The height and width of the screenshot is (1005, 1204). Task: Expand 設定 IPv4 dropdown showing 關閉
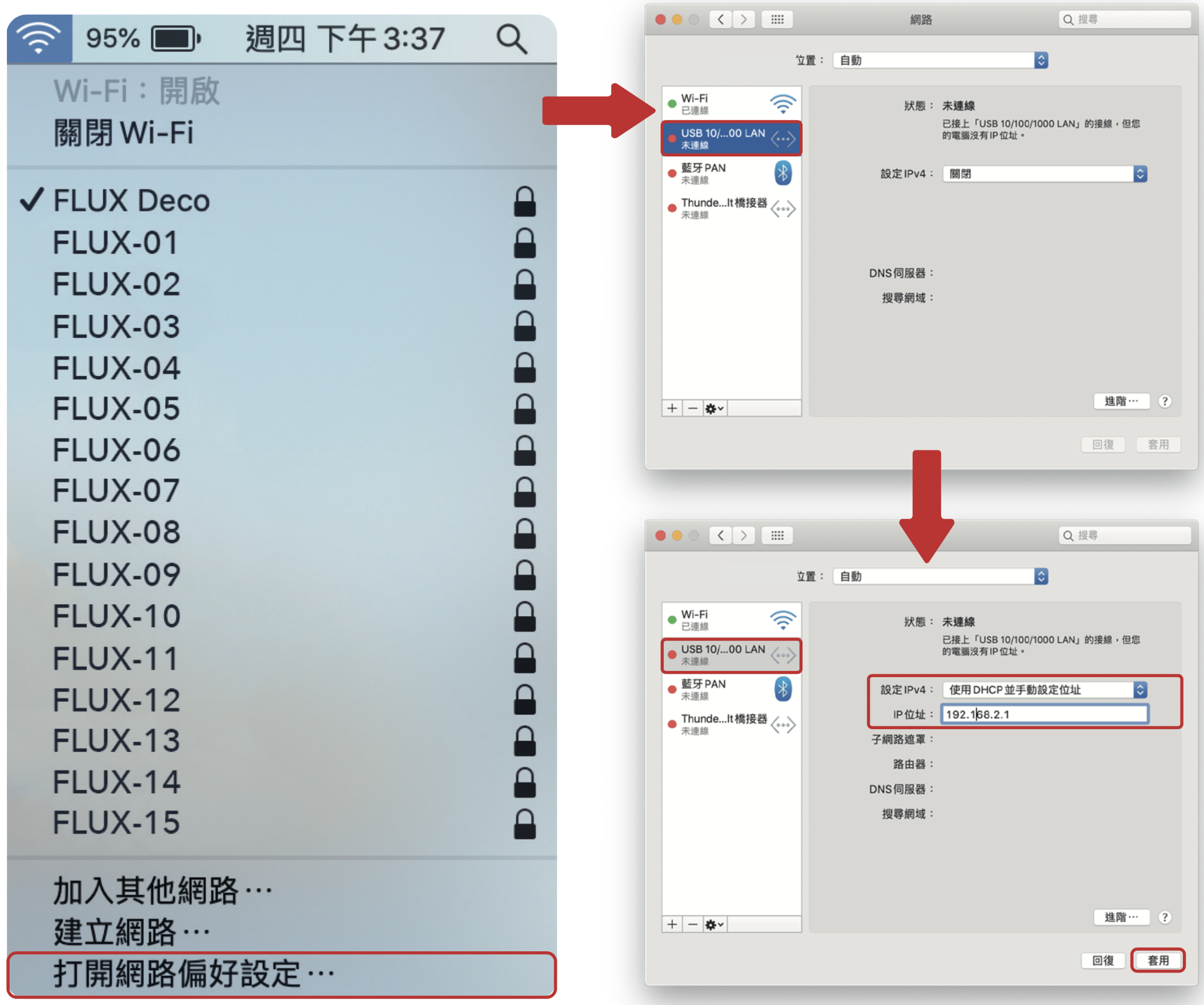coord(1045,174)
